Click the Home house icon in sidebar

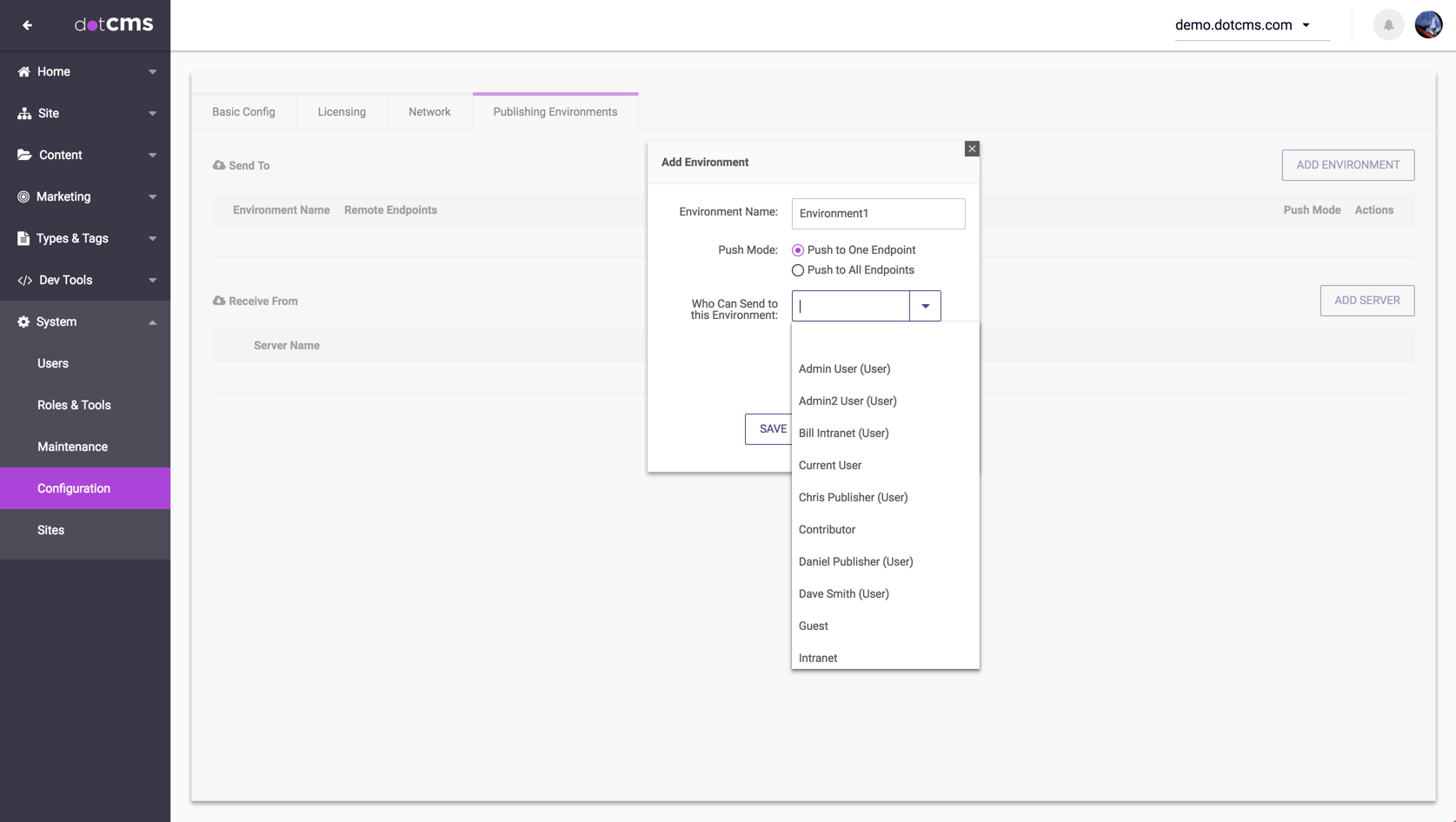23,72
